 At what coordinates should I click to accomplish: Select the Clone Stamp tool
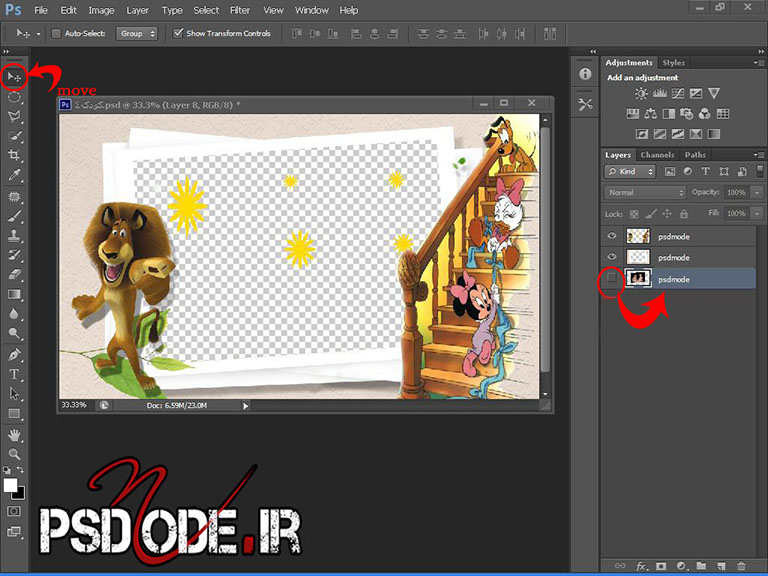click(x=14, y=236)
